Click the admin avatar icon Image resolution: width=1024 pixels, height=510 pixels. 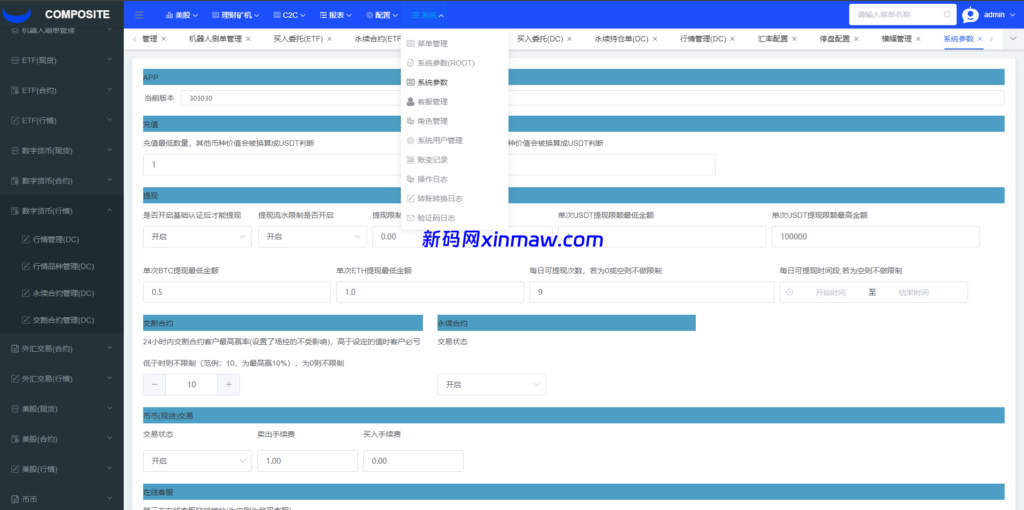tap(970, 14)
